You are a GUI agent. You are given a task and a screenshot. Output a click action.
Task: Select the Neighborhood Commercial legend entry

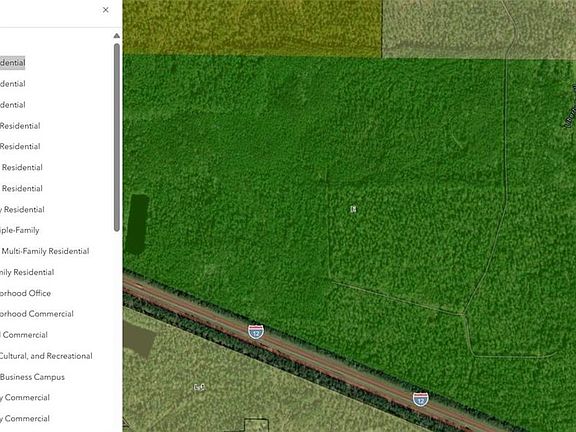coord(37,314)
